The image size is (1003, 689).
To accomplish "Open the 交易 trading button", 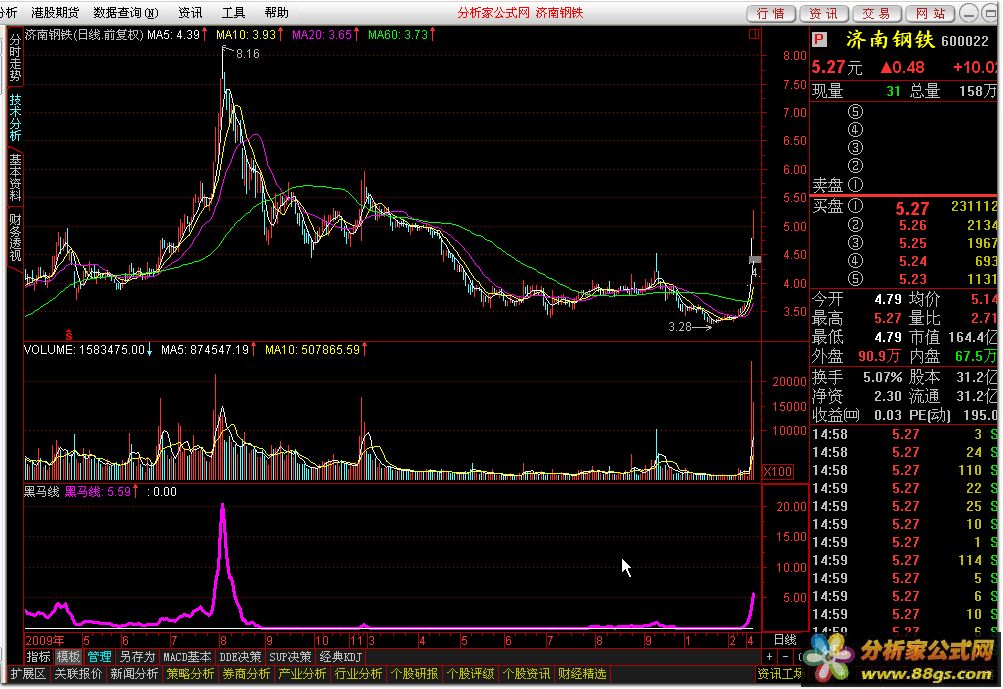I will click(x=876, y=13).
